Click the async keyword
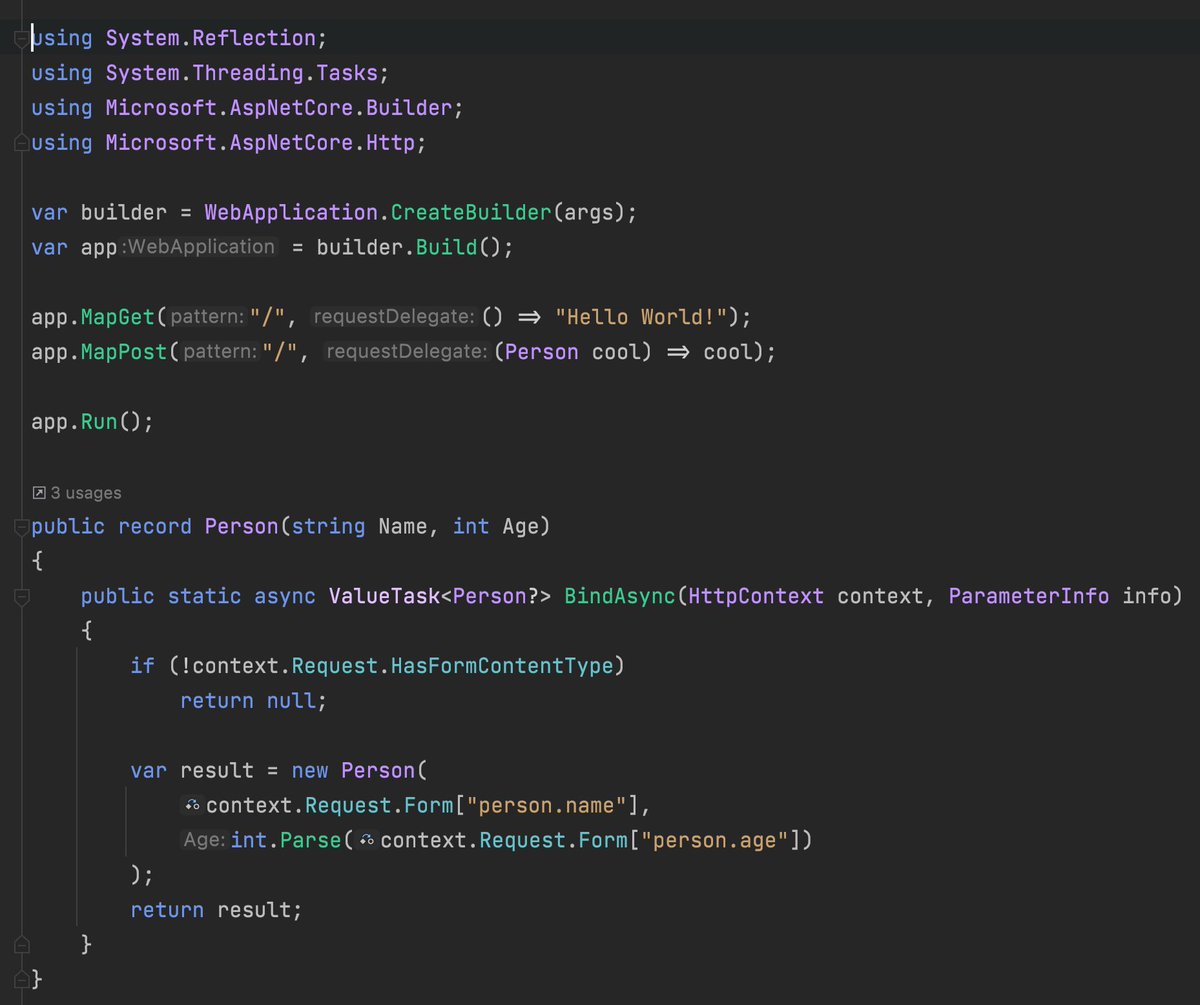The width and height of the screenshot is (1200, 1005). tap(285, 597)
